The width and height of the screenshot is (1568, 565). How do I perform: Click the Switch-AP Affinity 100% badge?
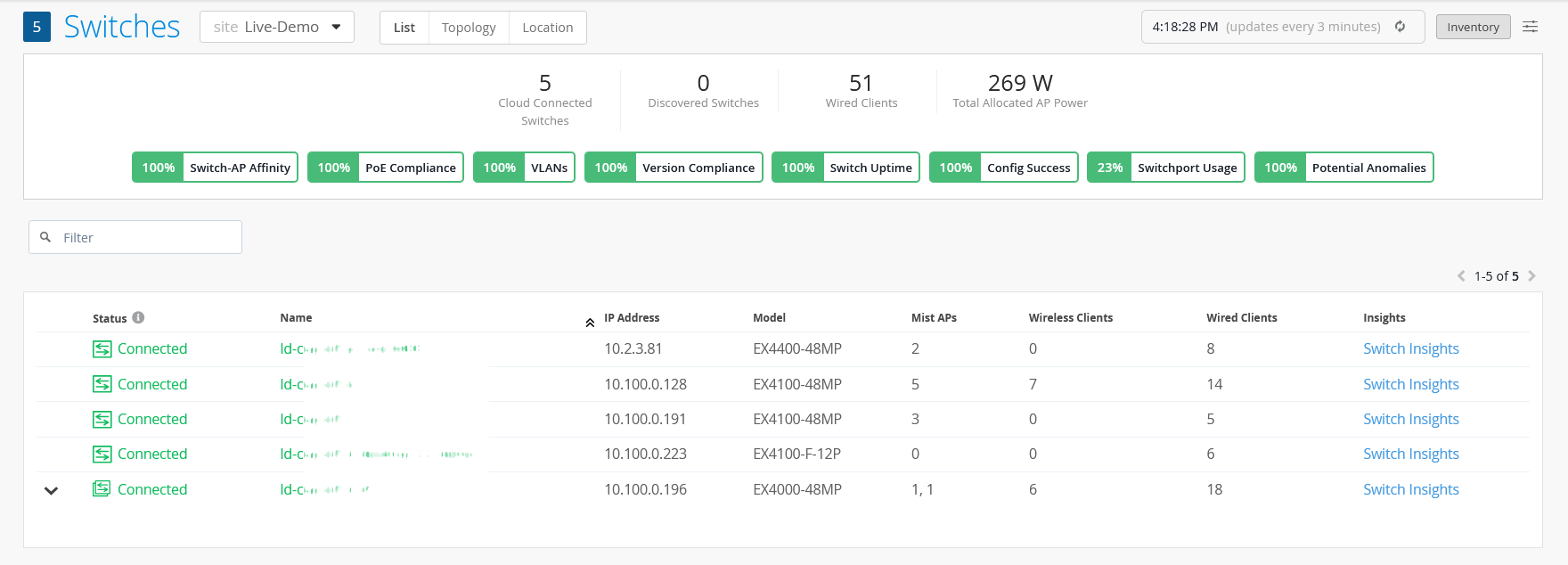coord(215,168)
